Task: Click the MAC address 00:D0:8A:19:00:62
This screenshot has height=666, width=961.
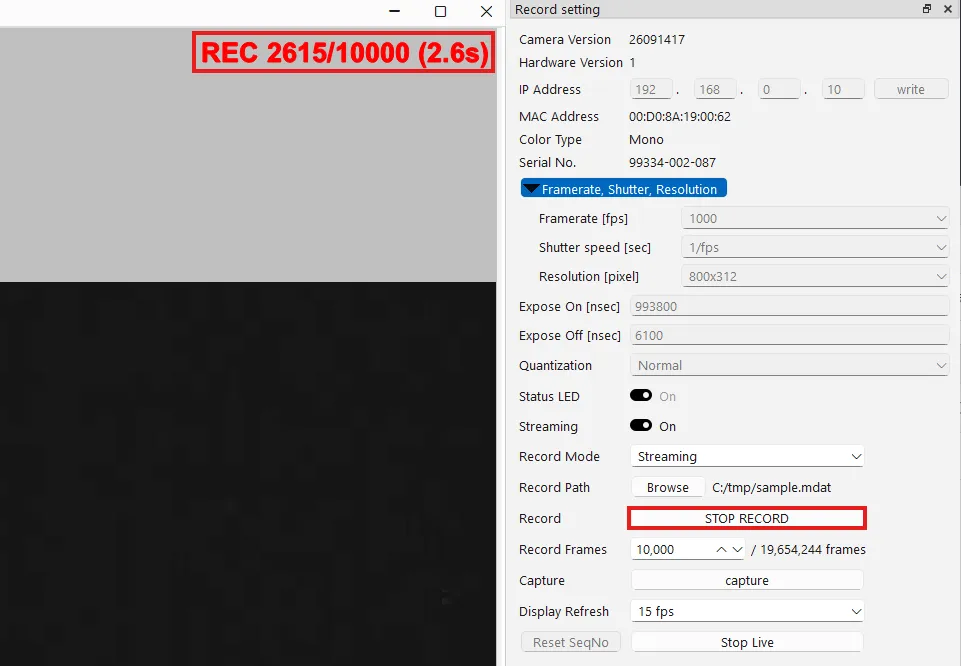Action: (x=680, y=116)
